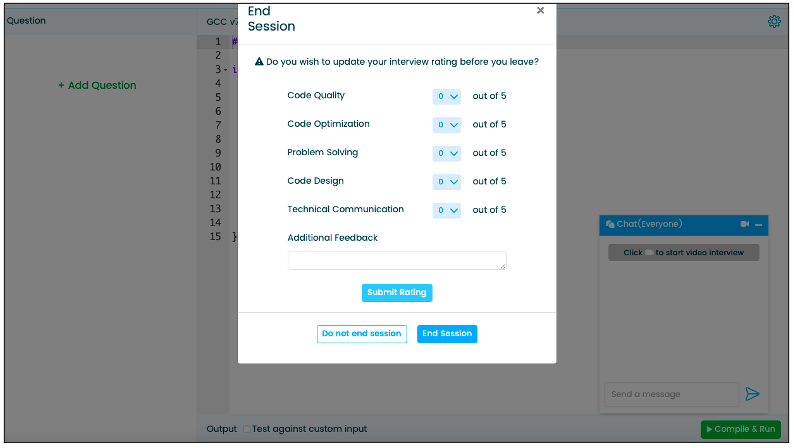Start video call from chat header

tap(744, 224)
